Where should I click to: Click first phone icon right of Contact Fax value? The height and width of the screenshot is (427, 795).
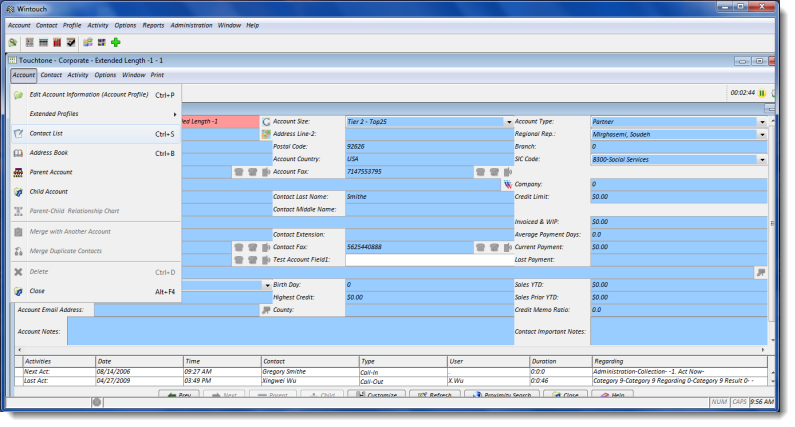click(480, 247)
